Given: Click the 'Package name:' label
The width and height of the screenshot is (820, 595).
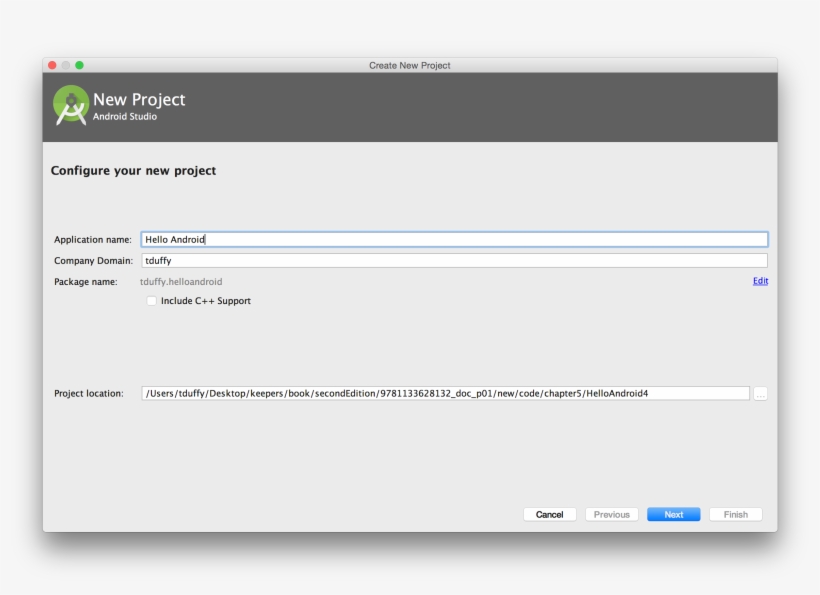Looking at the screenshot, I should click(86, 282).
